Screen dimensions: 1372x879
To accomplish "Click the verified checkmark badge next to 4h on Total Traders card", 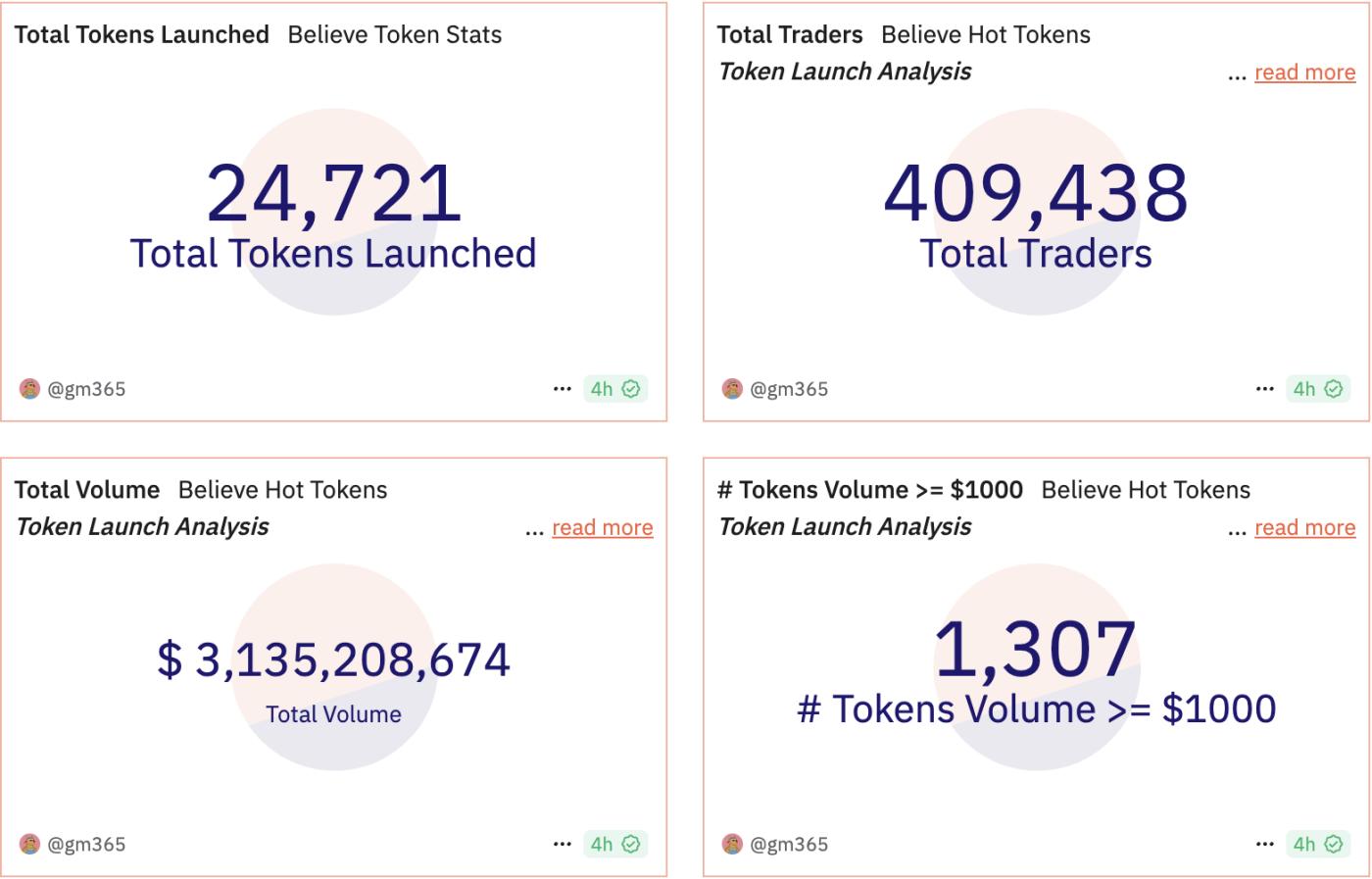I will (x=1332, y=388).
